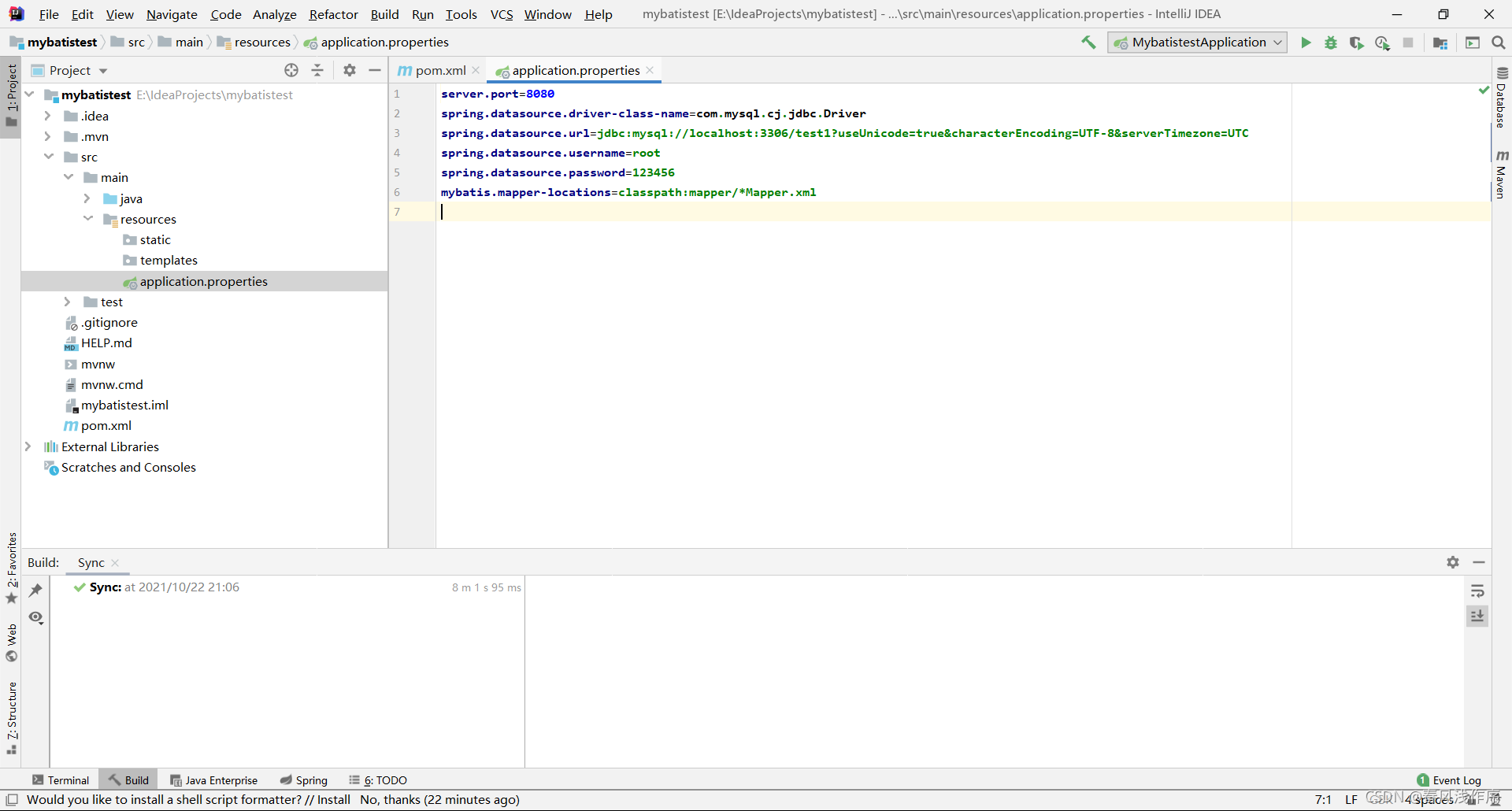Open MybatistestApplication run configuration dropdown
The image size is (1512, 811).
coord(1197,43)
